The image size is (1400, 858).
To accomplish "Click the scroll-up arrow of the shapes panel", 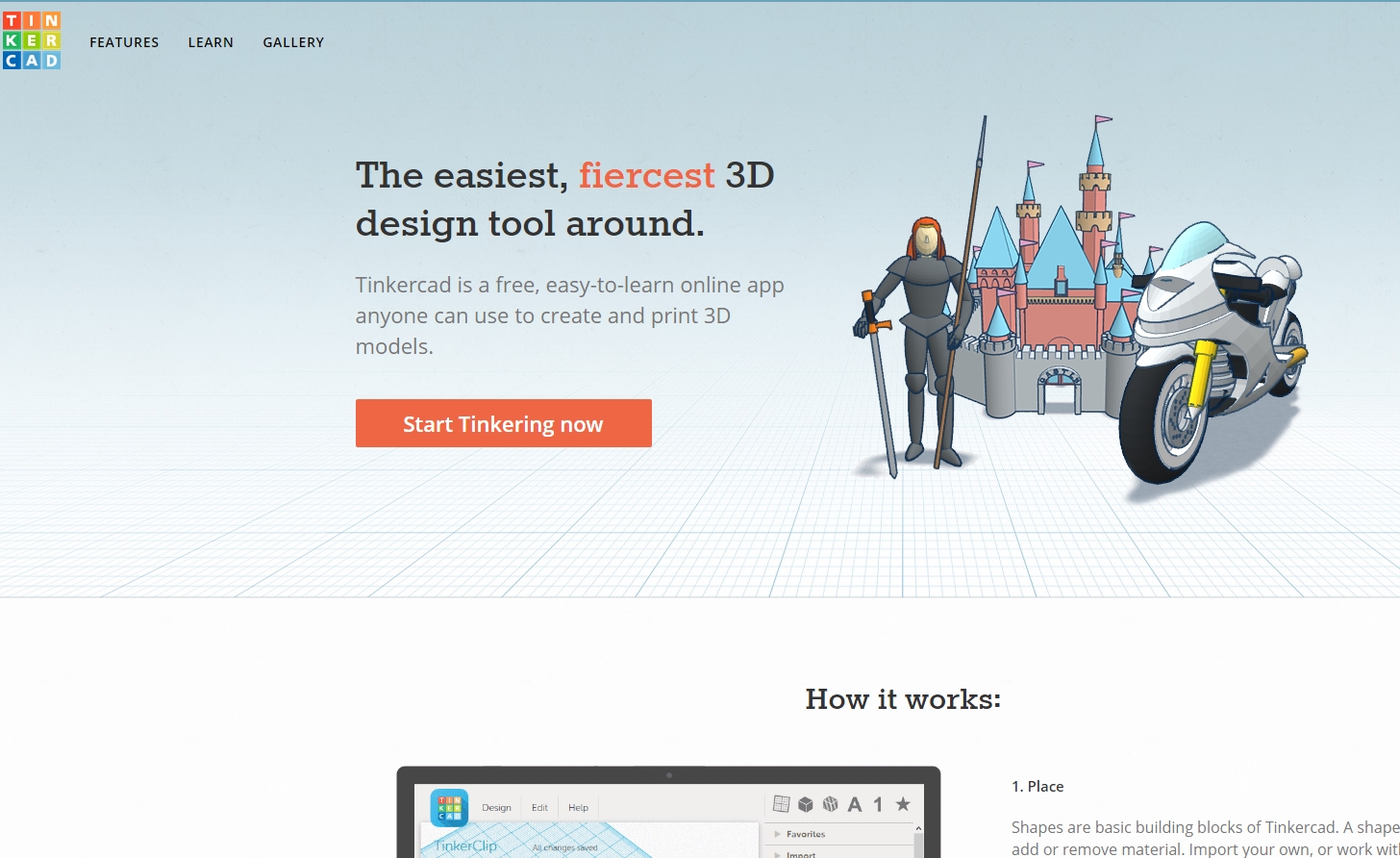I will point(917,828).
